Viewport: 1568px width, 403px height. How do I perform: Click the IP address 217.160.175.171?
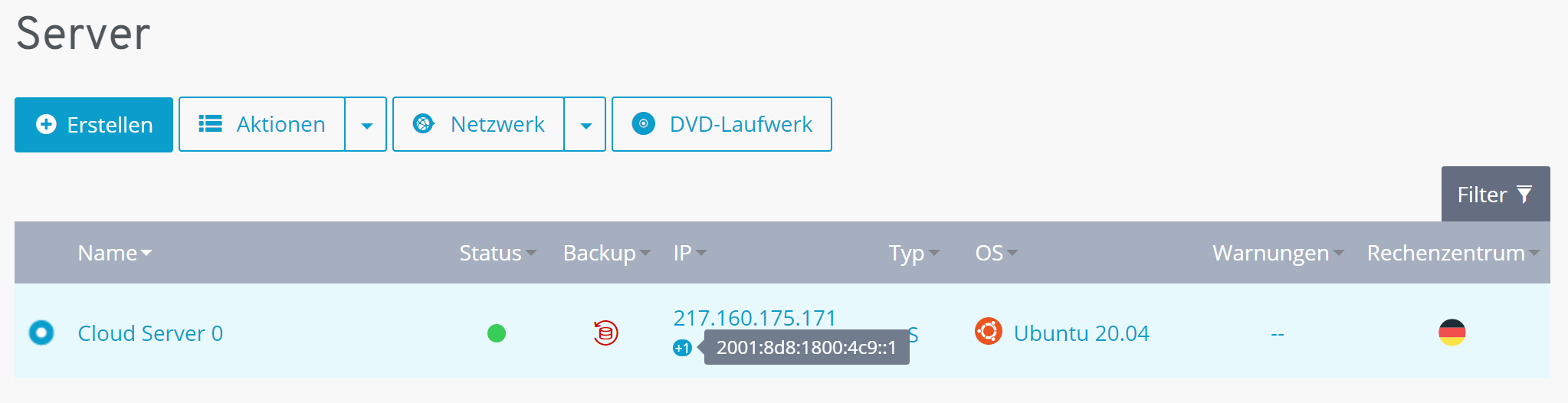click(754, 317)
